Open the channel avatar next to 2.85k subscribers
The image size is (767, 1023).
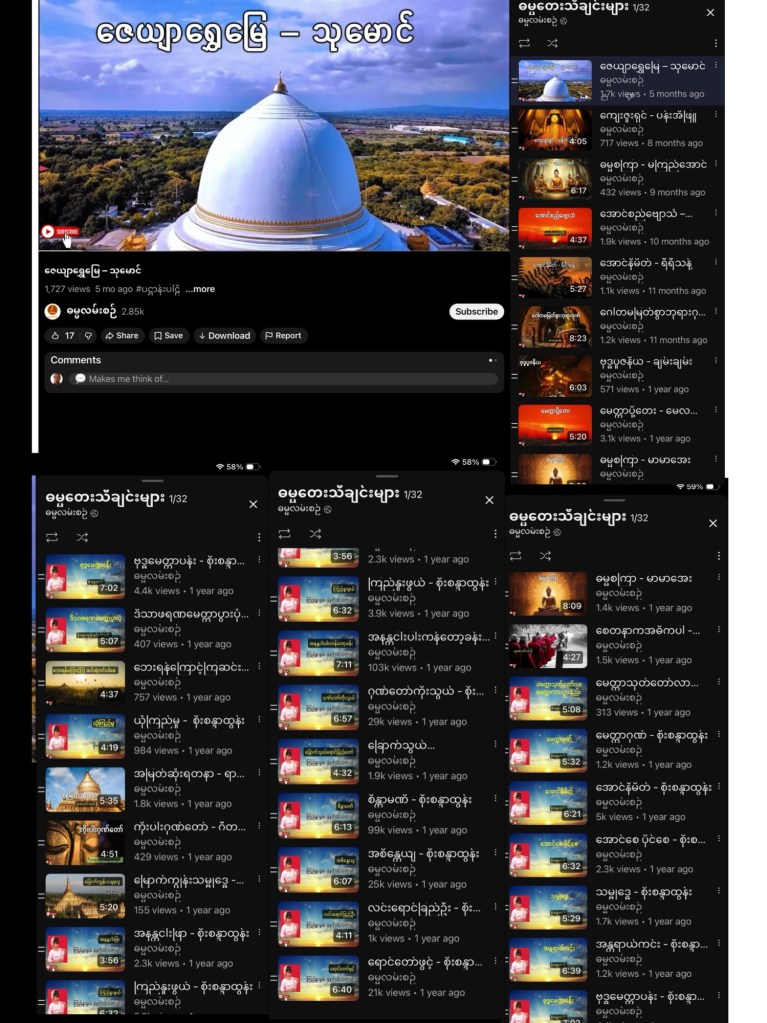(53, 311)
